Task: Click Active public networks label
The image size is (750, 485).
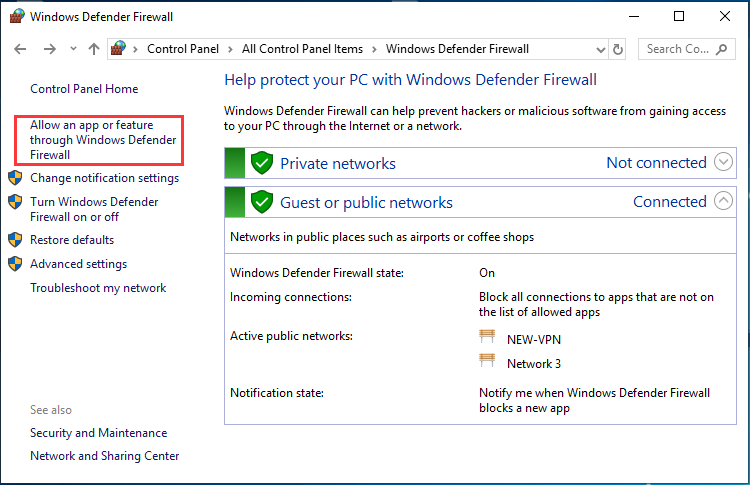Action: click(x=291, y=336)
